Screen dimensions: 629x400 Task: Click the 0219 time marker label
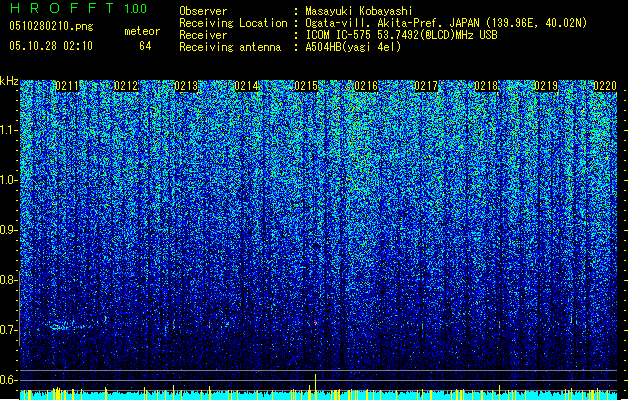tap(546, 86)
